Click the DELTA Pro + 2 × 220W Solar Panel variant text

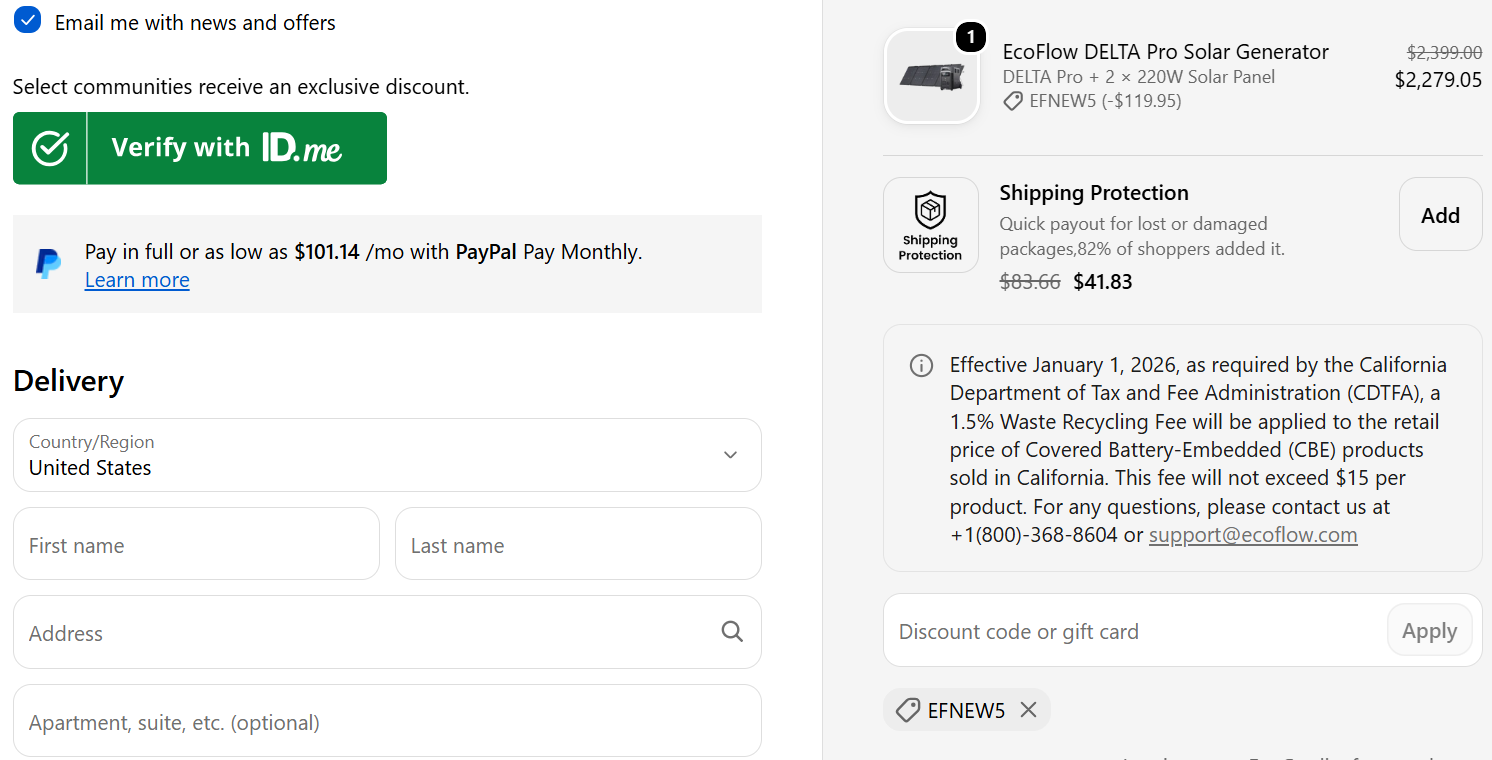[x=1139, y=77]
